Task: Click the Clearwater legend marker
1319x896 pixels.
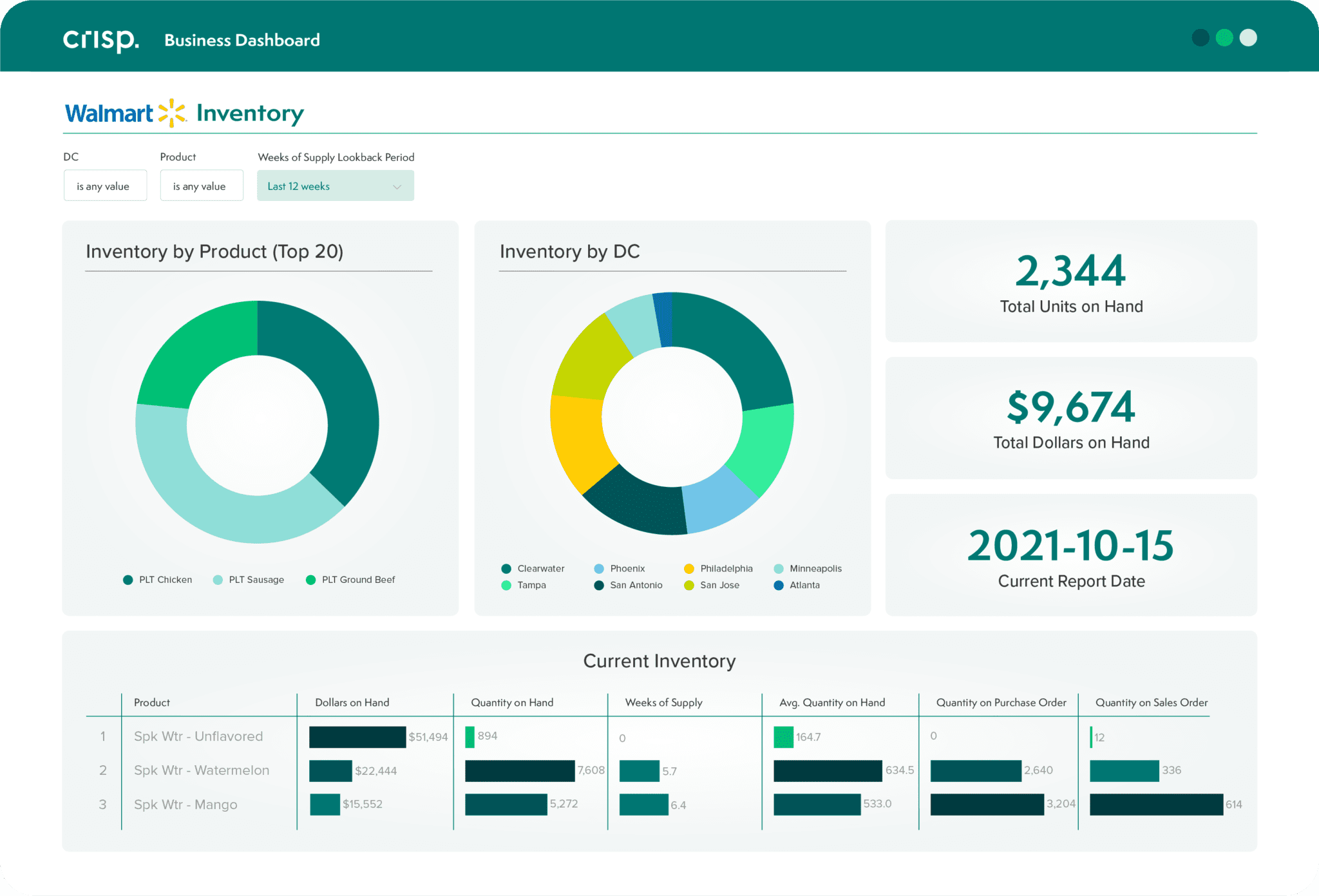Action: coord(506,568)
